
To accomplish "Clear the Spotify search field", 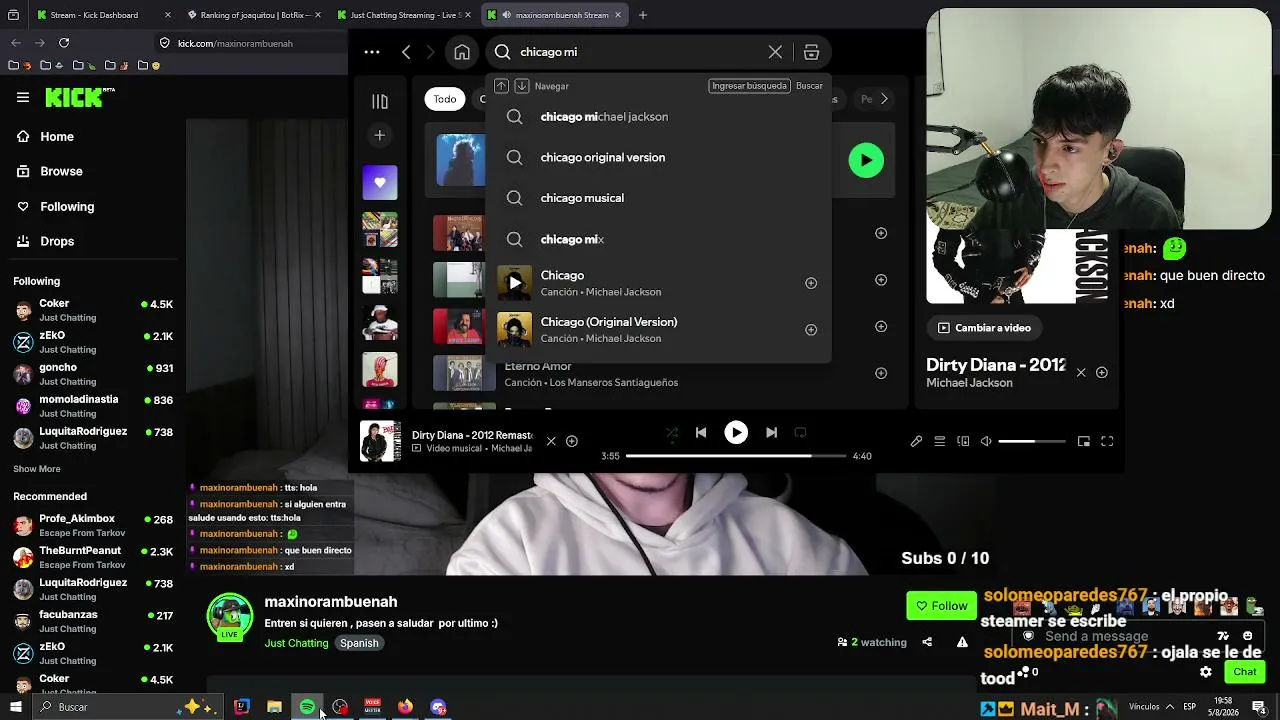I will click(775, 52).
